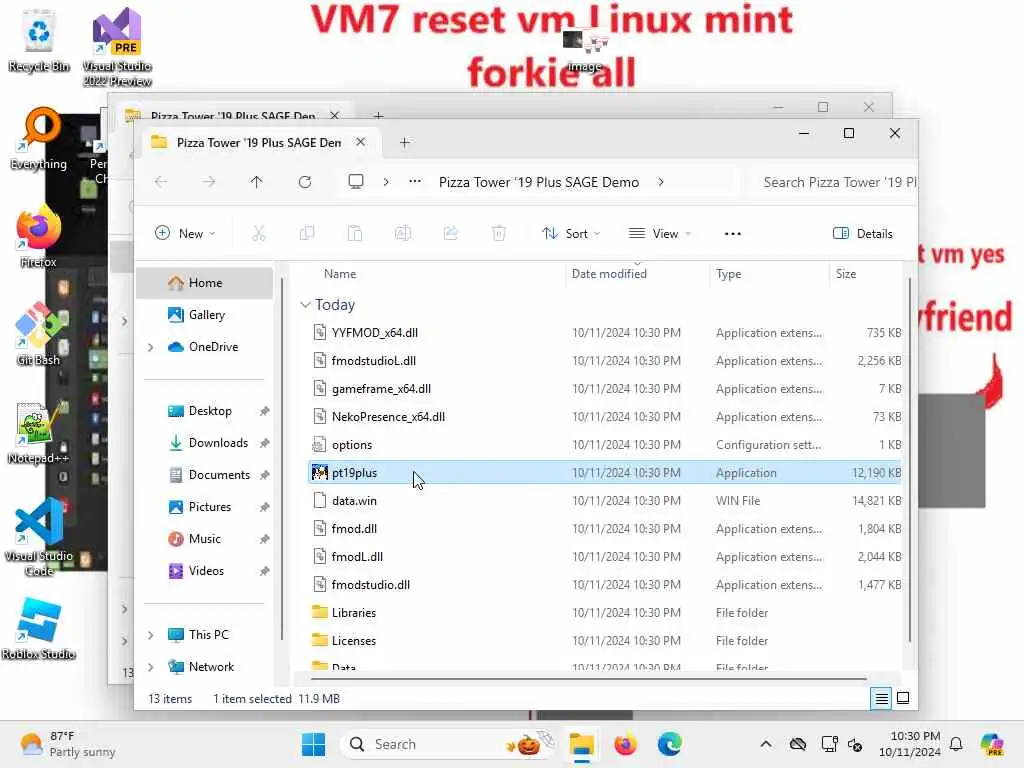The width and height of the screenshot is (1024, 768).
Task: Open Roblox Studio desktop shortcut
Action: click(x=39, y=628)
